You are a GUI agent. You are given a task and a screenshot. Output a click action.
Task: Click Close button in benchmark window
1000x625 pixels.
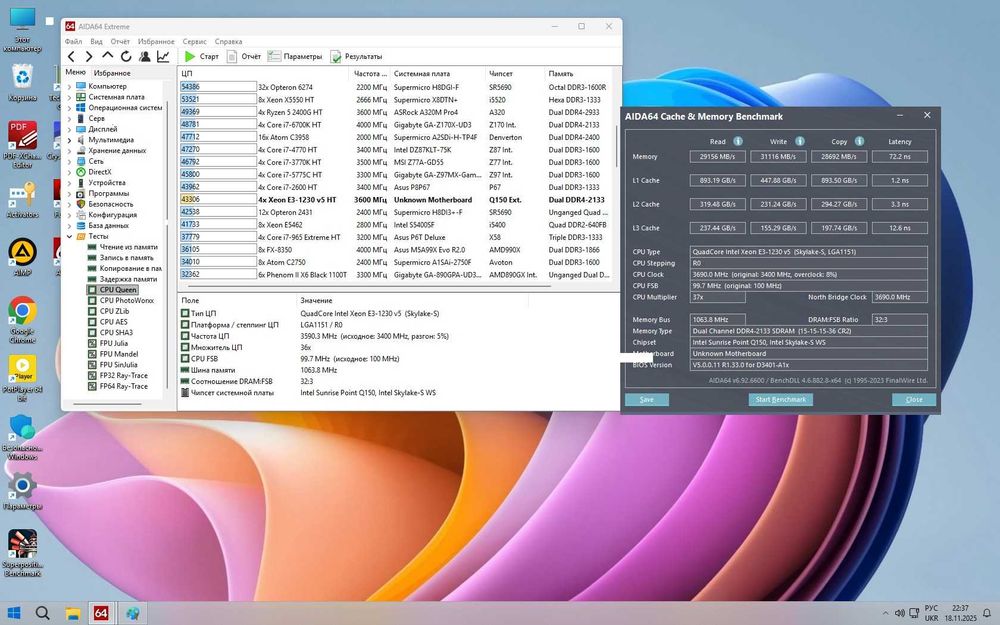(x=914, y=399)
